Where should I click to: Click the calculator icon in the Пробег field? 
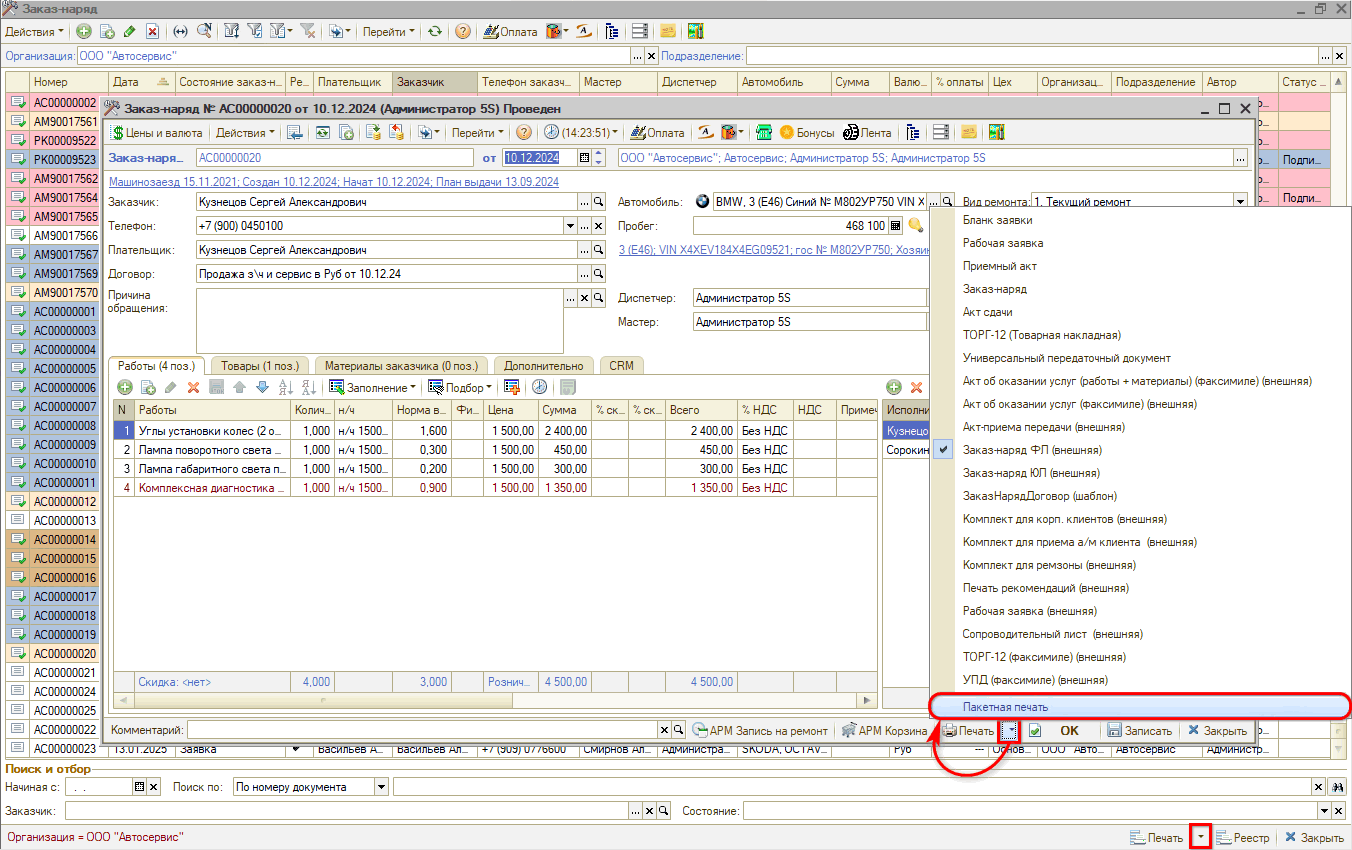(895, 226)
